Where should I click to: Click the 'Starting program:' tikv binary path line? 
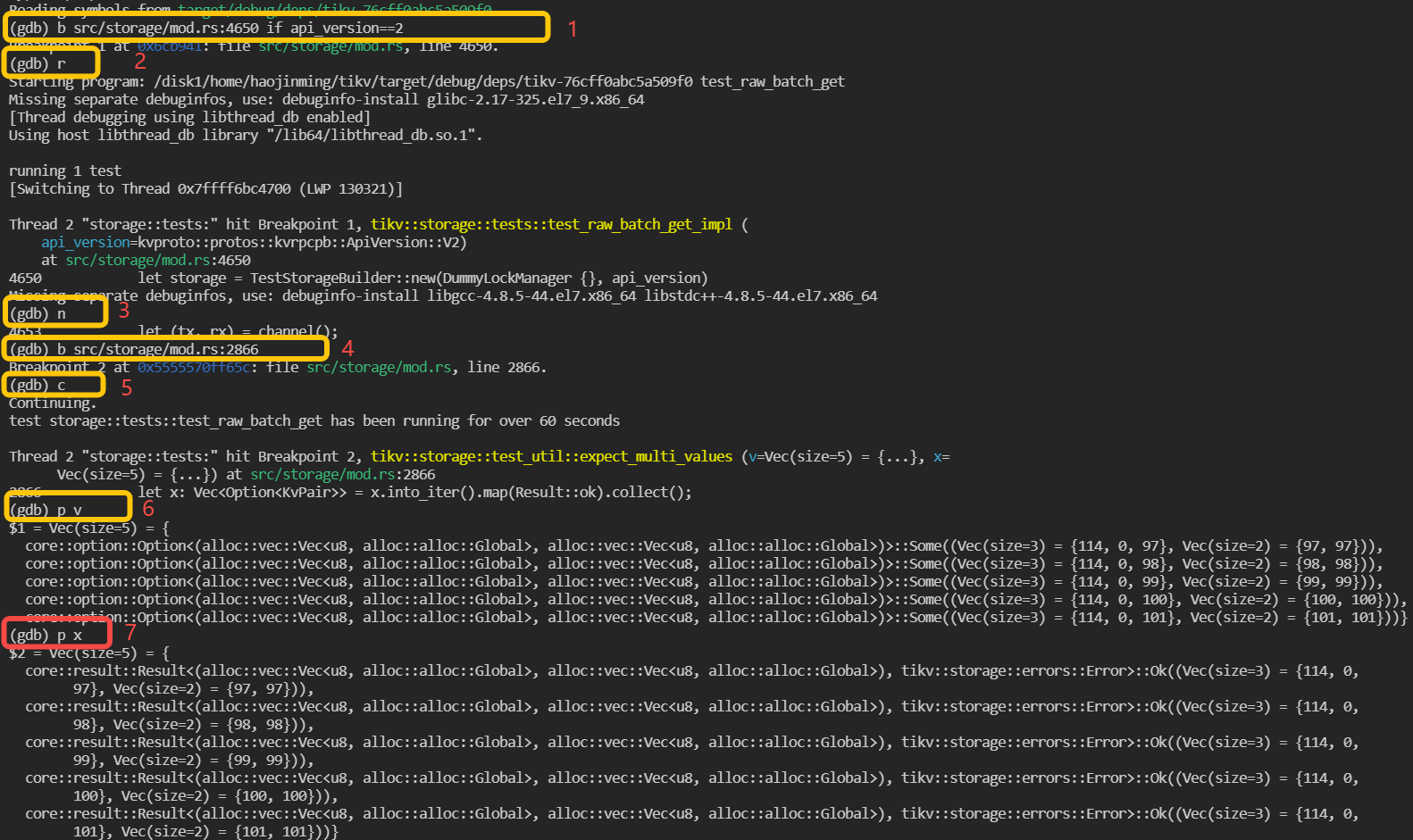pyautogui.click(x=426, y=81)
